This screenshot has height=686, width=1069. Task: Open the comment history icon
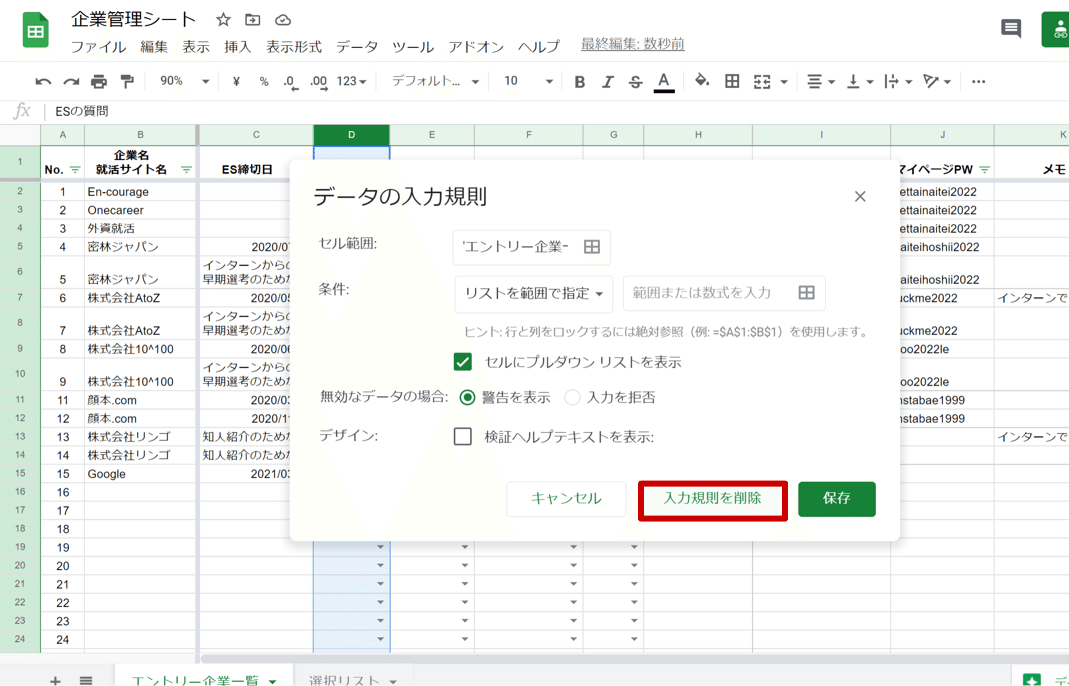point(1010,29)
